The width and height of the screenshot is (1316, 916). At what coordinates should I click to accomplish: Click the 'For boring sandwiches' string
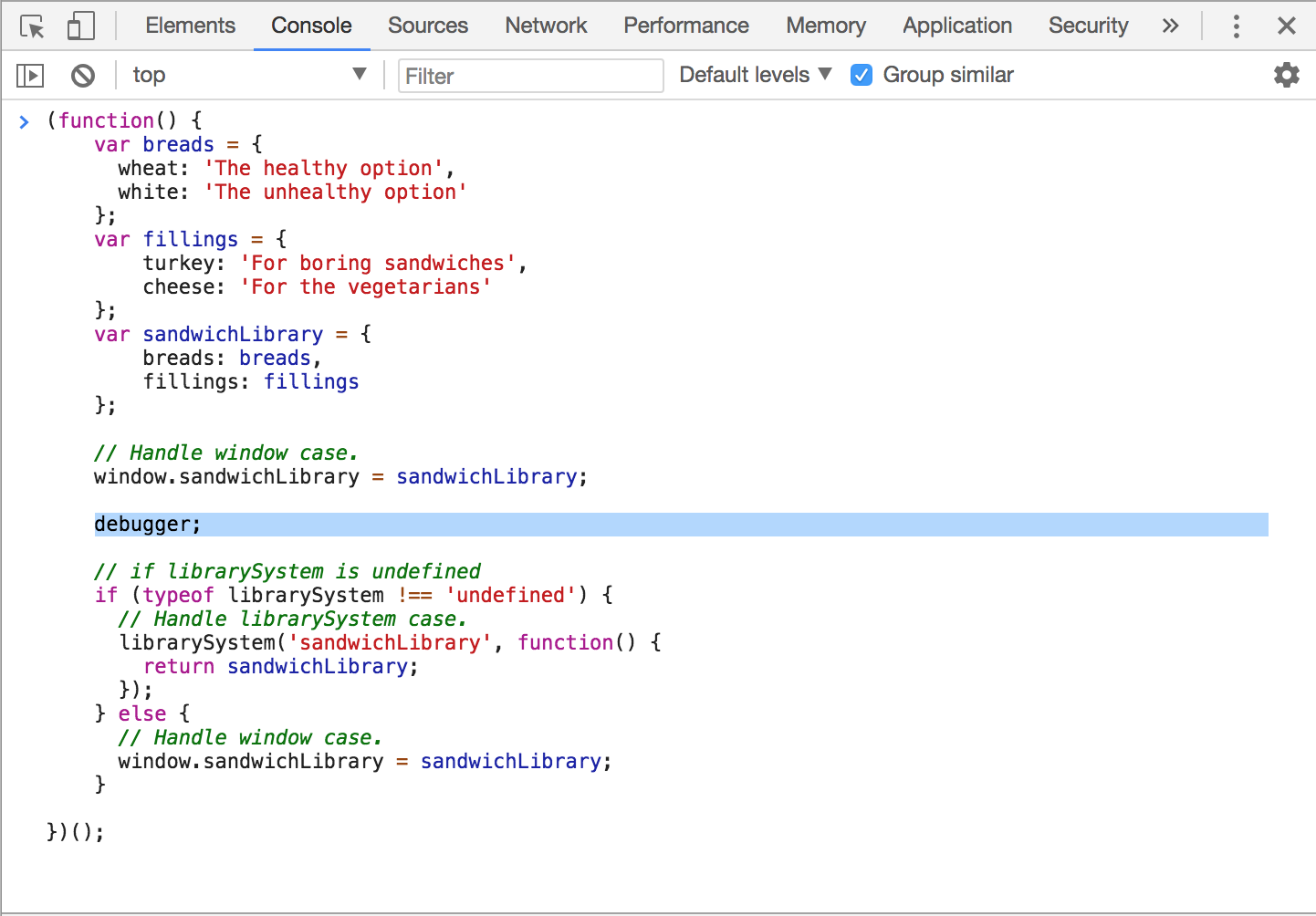click(x=378, y=264)
